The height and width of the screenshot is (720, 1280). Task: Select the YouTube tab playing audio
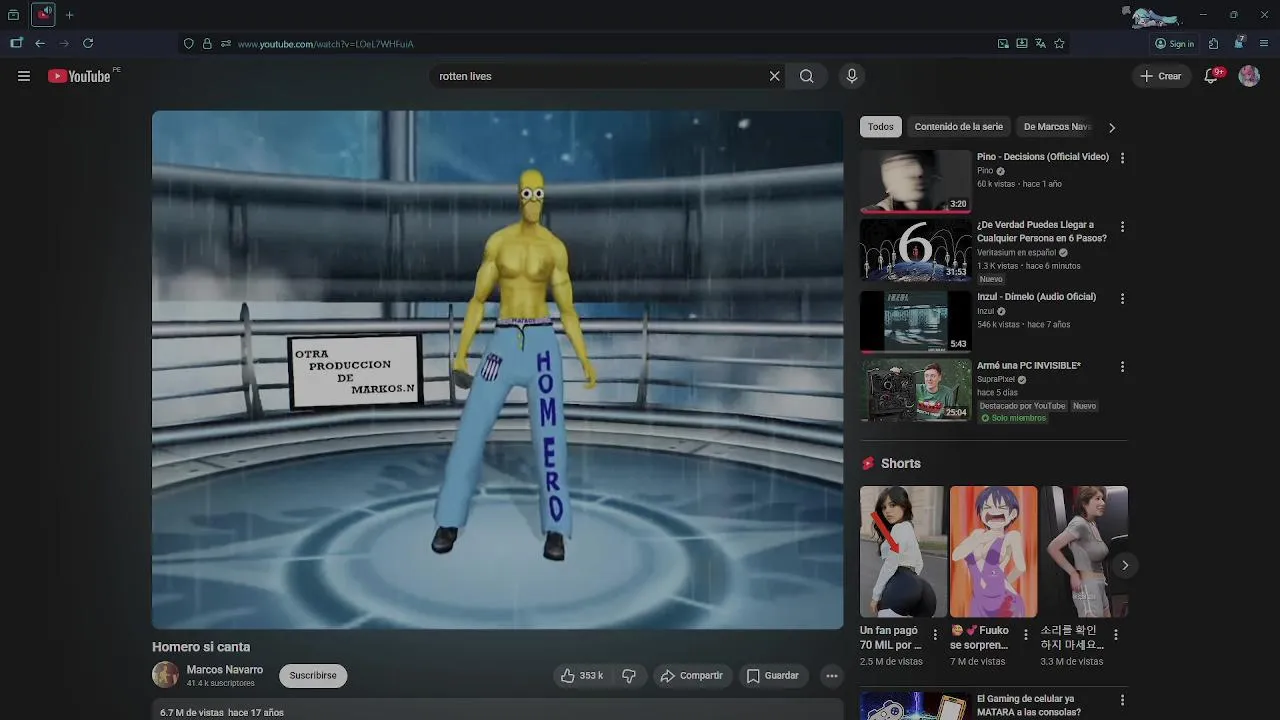pyautogui.click(x=43, y=14)
